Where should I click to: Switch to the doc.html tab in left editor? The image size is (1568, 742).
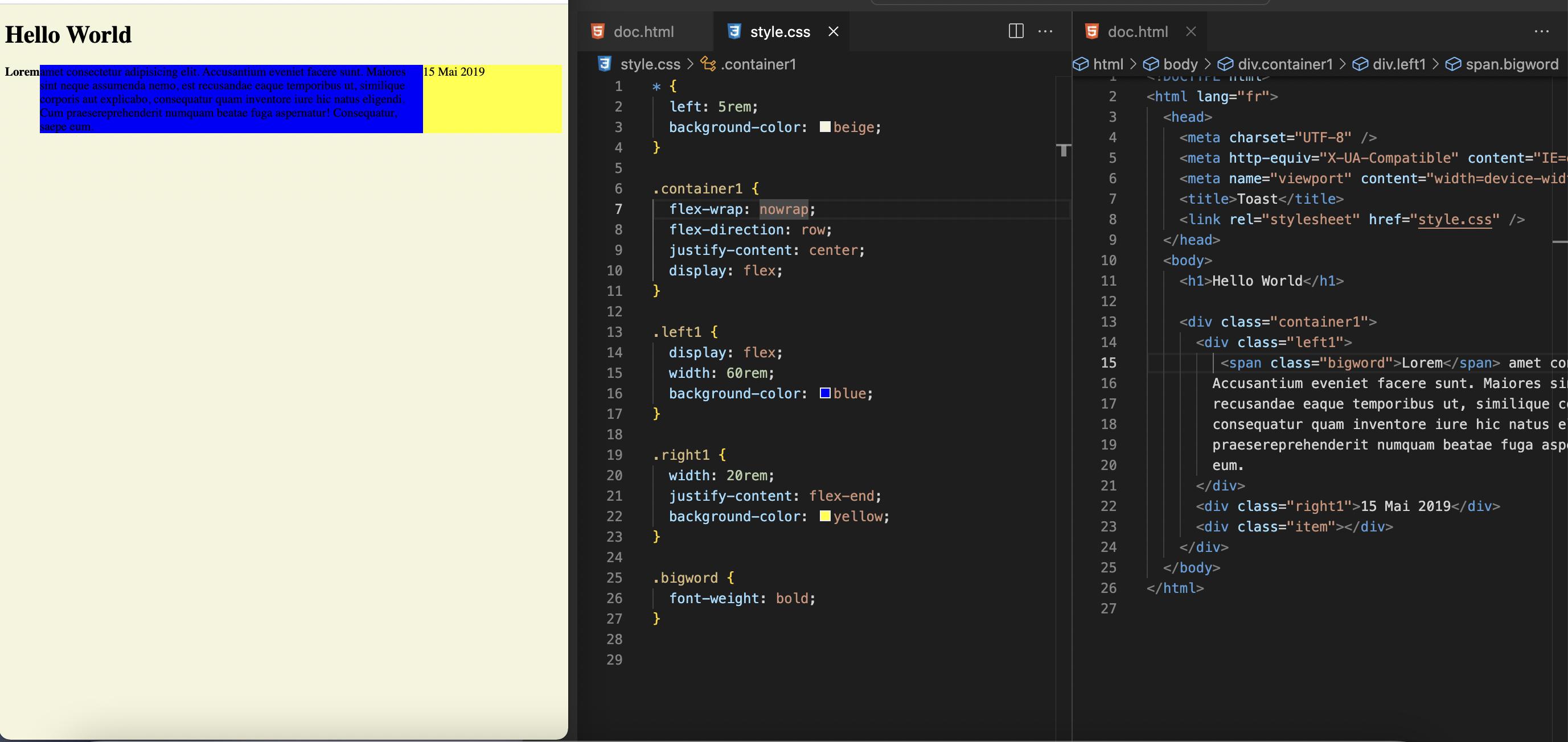(x=644, y=32)
